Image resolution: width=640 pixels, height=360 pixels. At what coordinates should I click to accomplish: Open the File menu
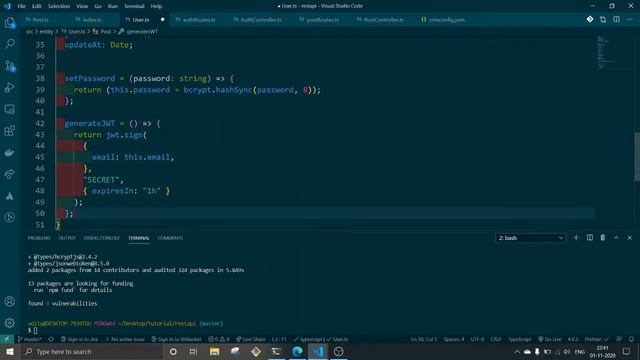point(21,6)
